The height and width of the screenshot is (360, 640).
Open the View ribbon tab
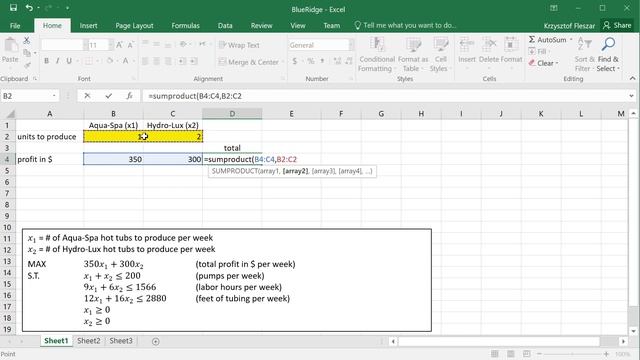[298, 25]
